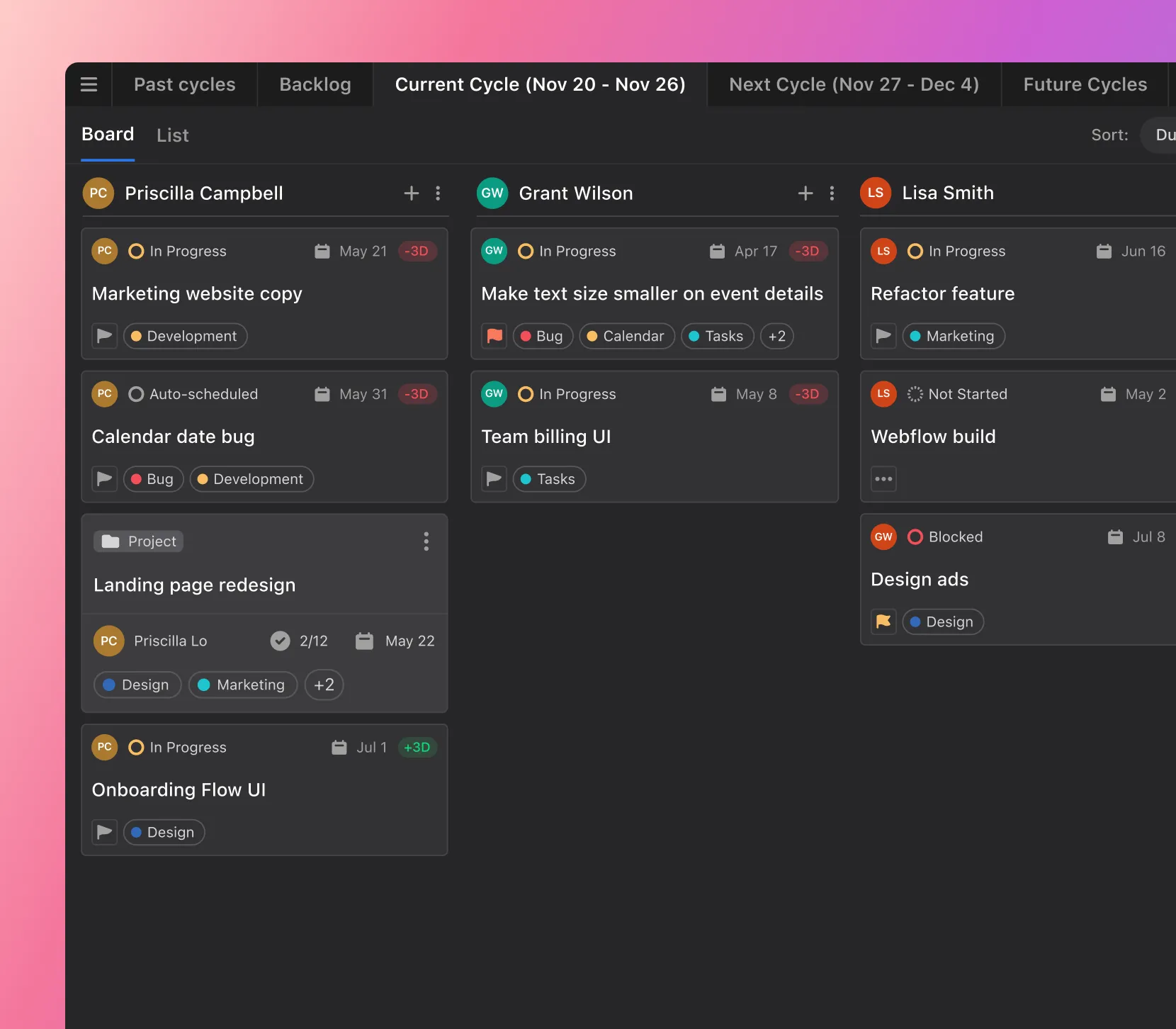Expand the hidden labels on Webflow build card
The width and height of the screenshot is (1176, 1029).
[883, 479]
